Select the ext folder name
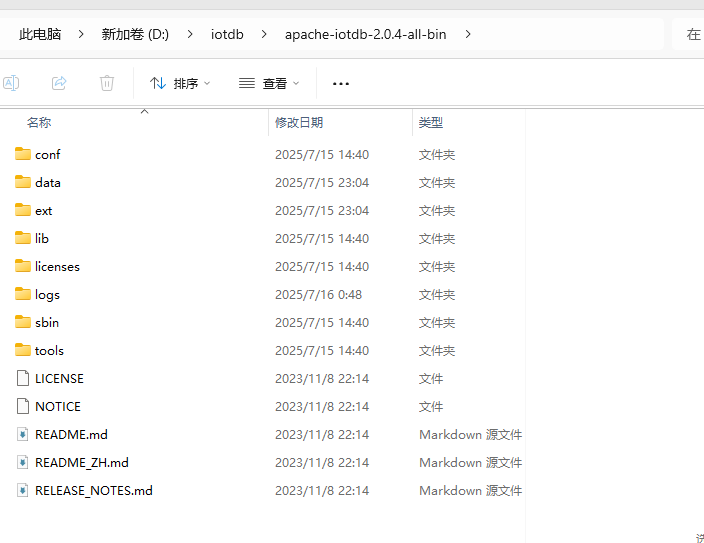The image size is (704, 543). click(x=44, y=211)
